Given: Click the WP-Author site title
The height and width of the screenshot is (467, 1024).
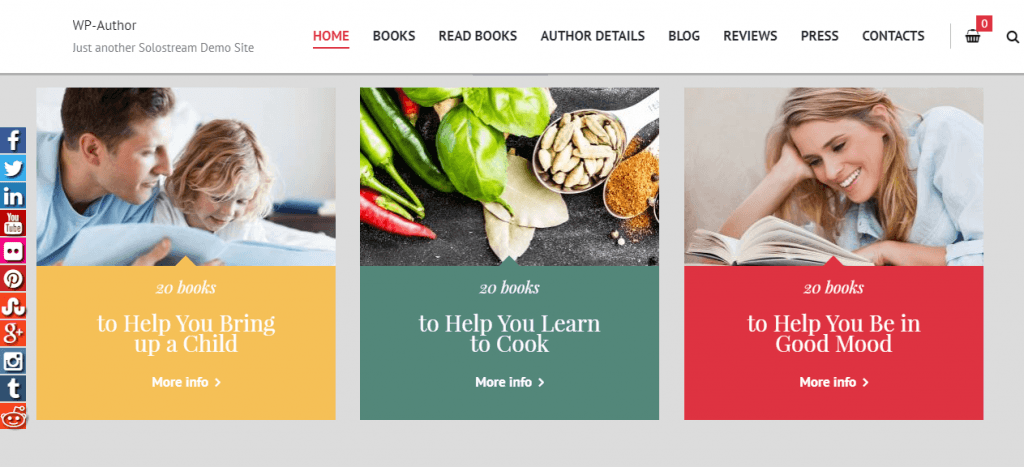Looking at the screenshot, I should point(104,25).
